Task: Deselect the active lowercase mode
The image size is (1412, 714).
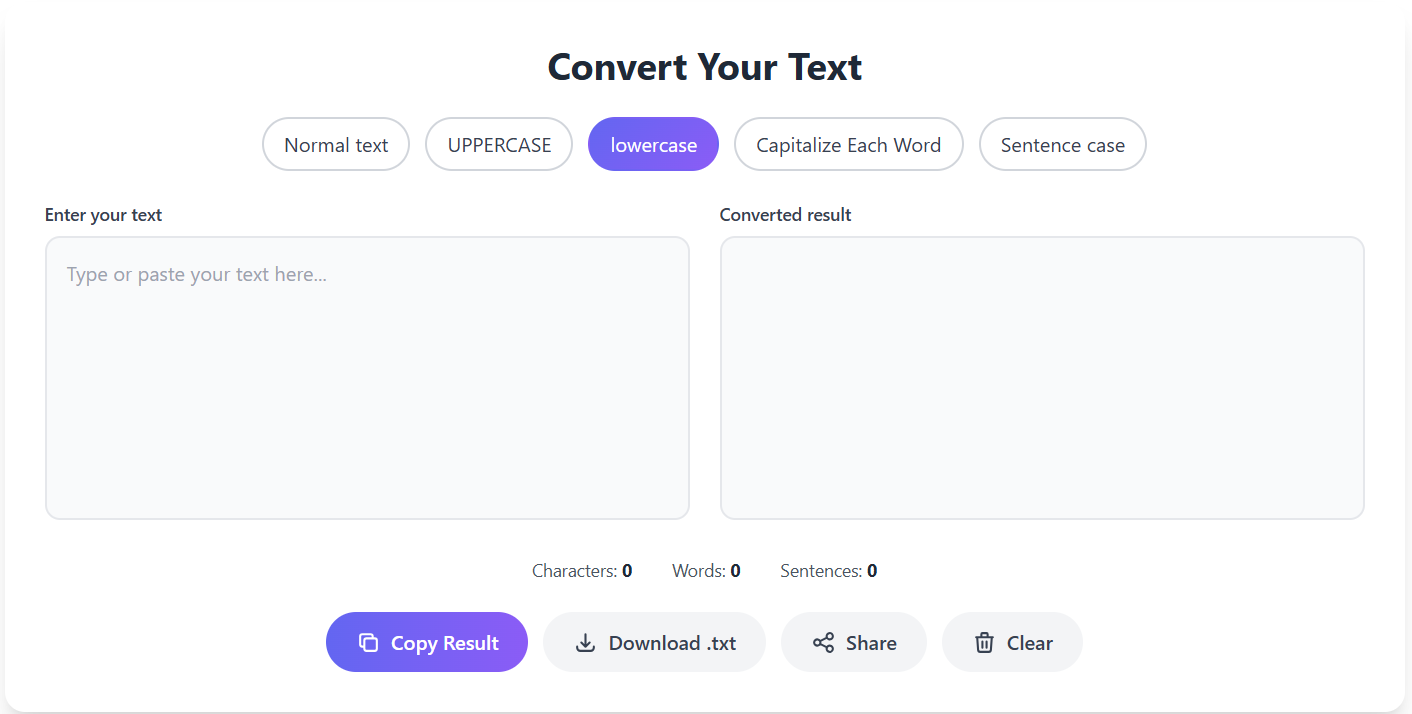Action: pos(653,144)
